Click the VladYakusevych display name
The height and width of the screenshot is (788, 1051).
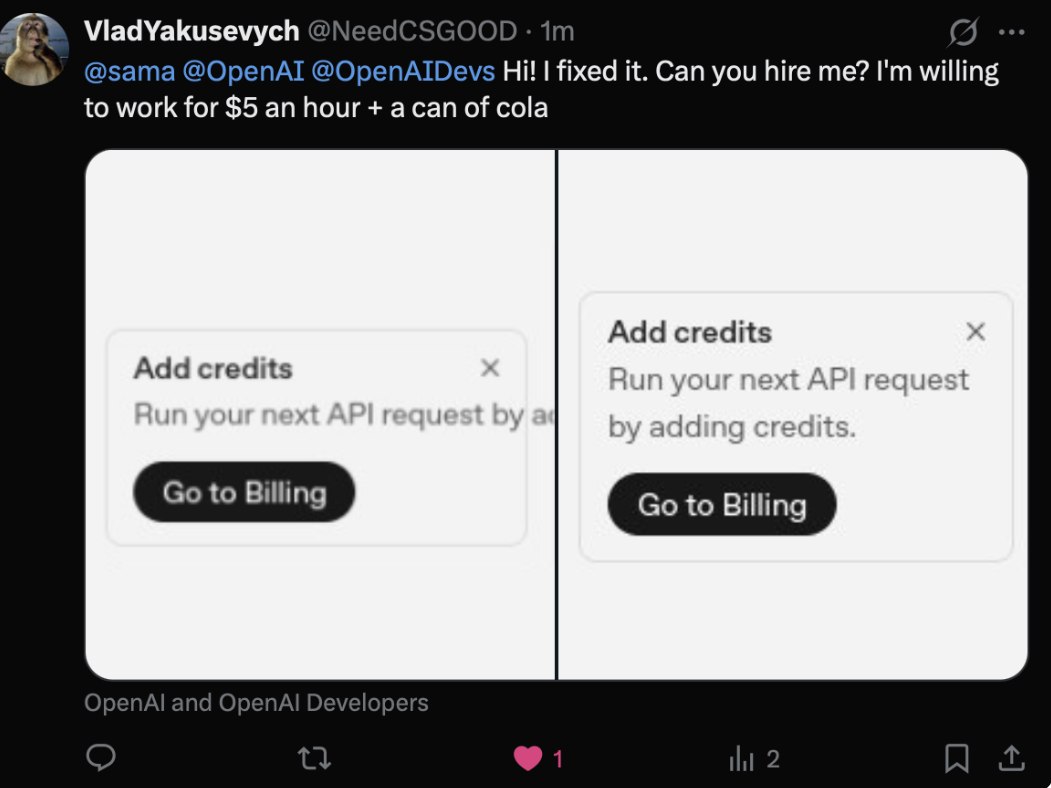pos(192,31)
